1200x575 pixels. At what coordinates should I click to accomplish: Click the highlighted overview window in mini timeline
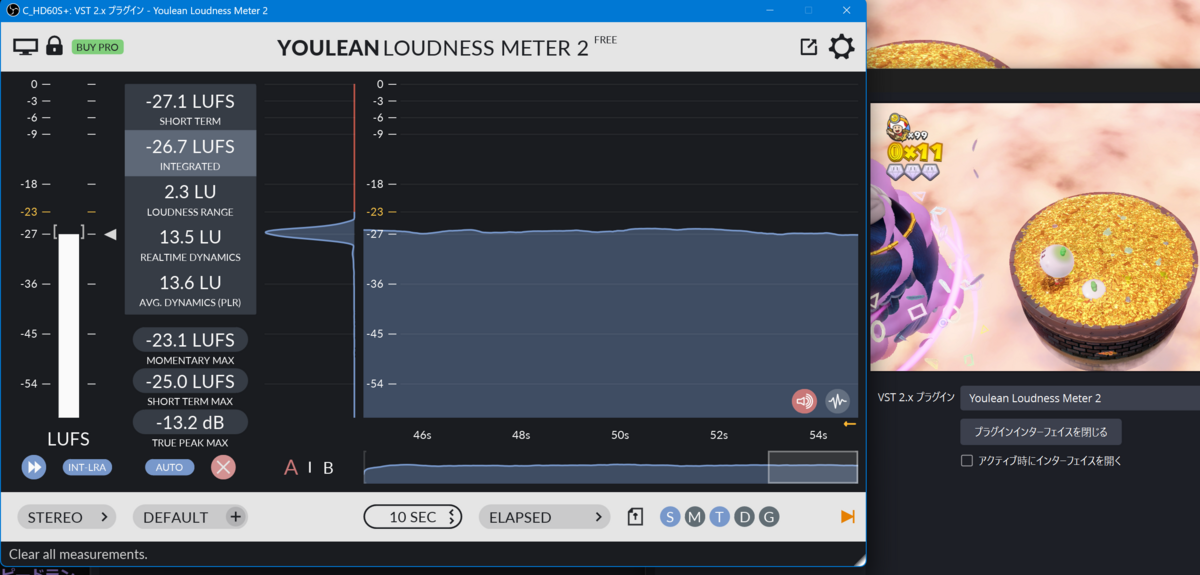coord(812,467)
